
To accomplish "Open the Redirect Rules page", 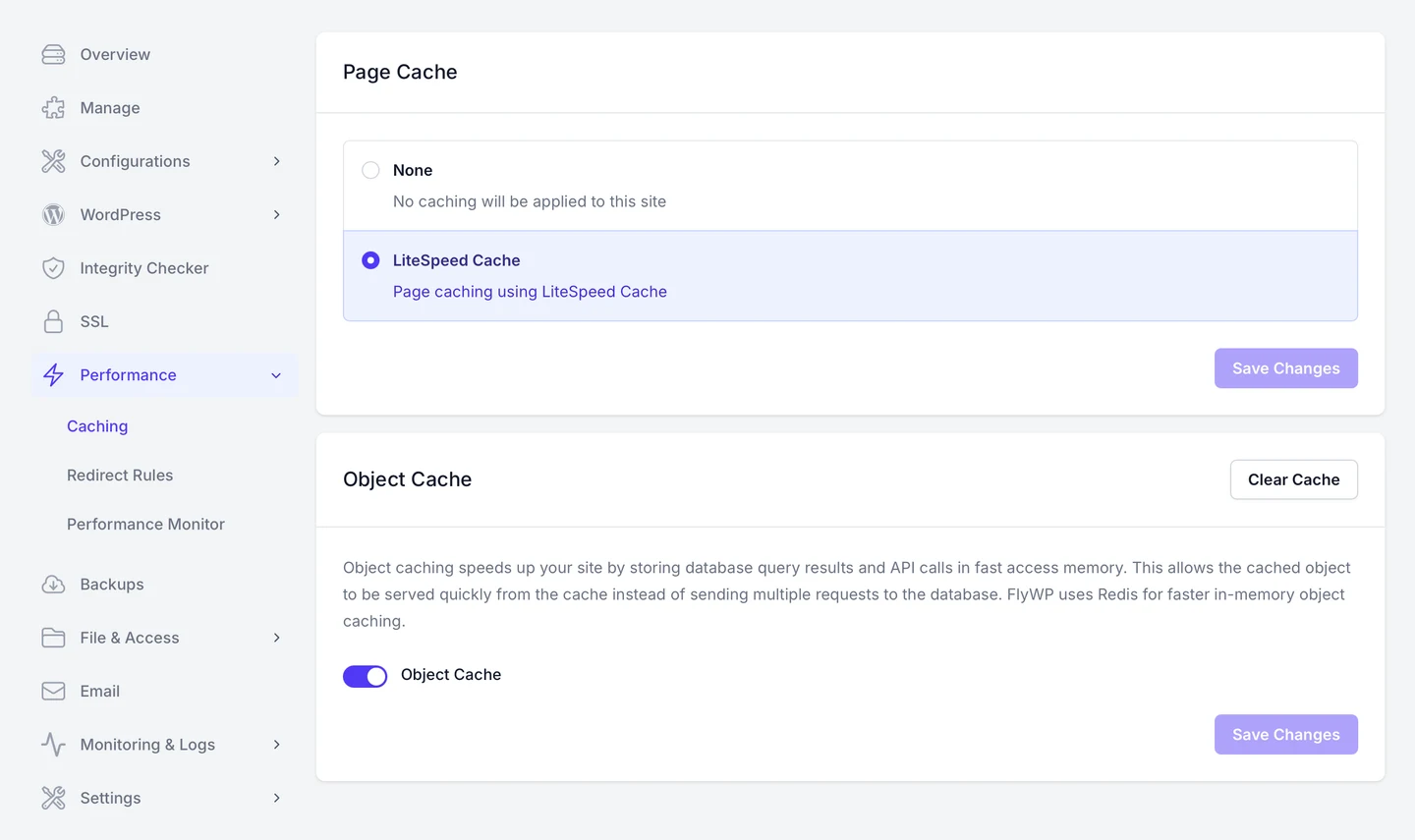I will pyautogui.click(x=120, y=476).
